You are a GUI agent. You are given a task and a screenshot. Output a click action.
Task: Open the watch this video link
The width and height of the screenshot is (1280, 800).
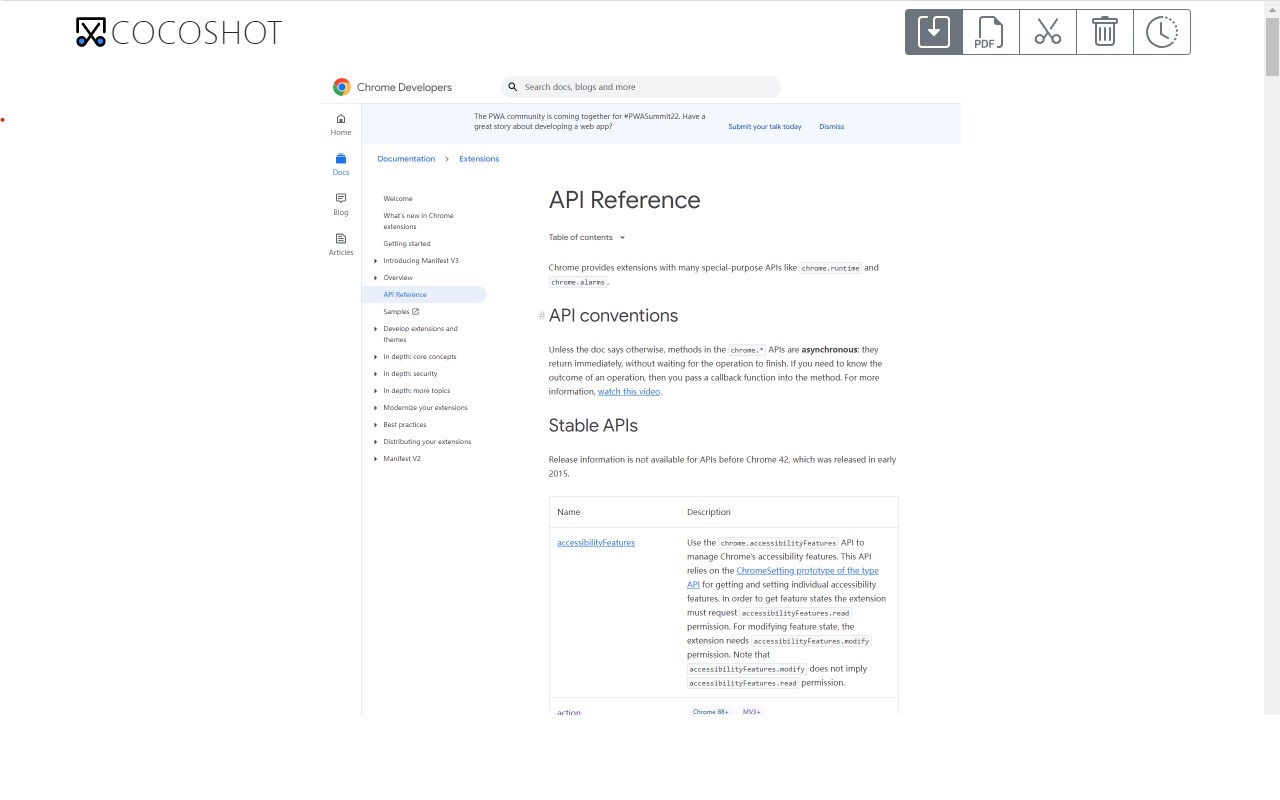click(x=629, y=392)
